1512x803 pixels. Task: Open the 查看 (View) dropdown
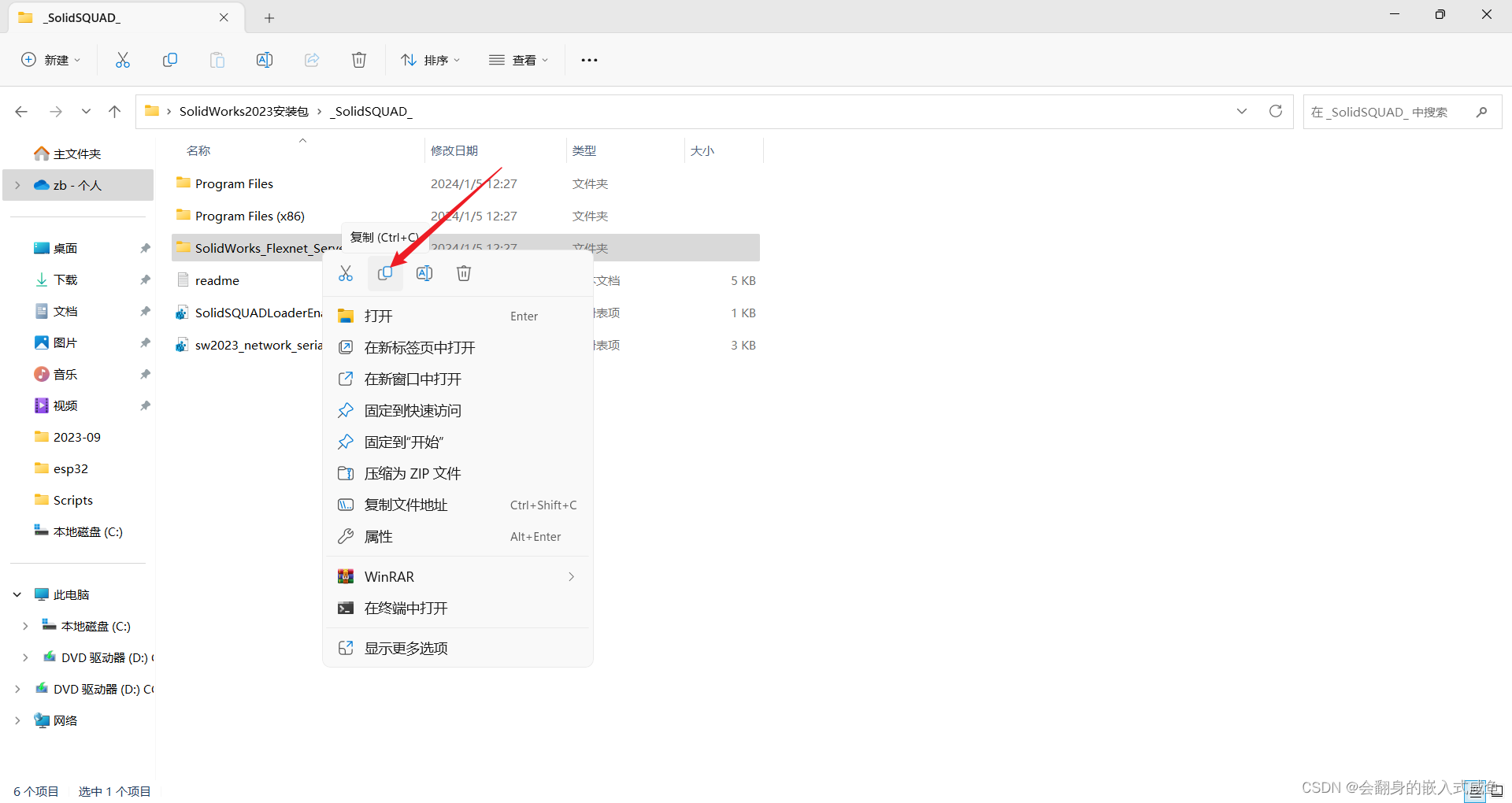[x=518, y=60]
